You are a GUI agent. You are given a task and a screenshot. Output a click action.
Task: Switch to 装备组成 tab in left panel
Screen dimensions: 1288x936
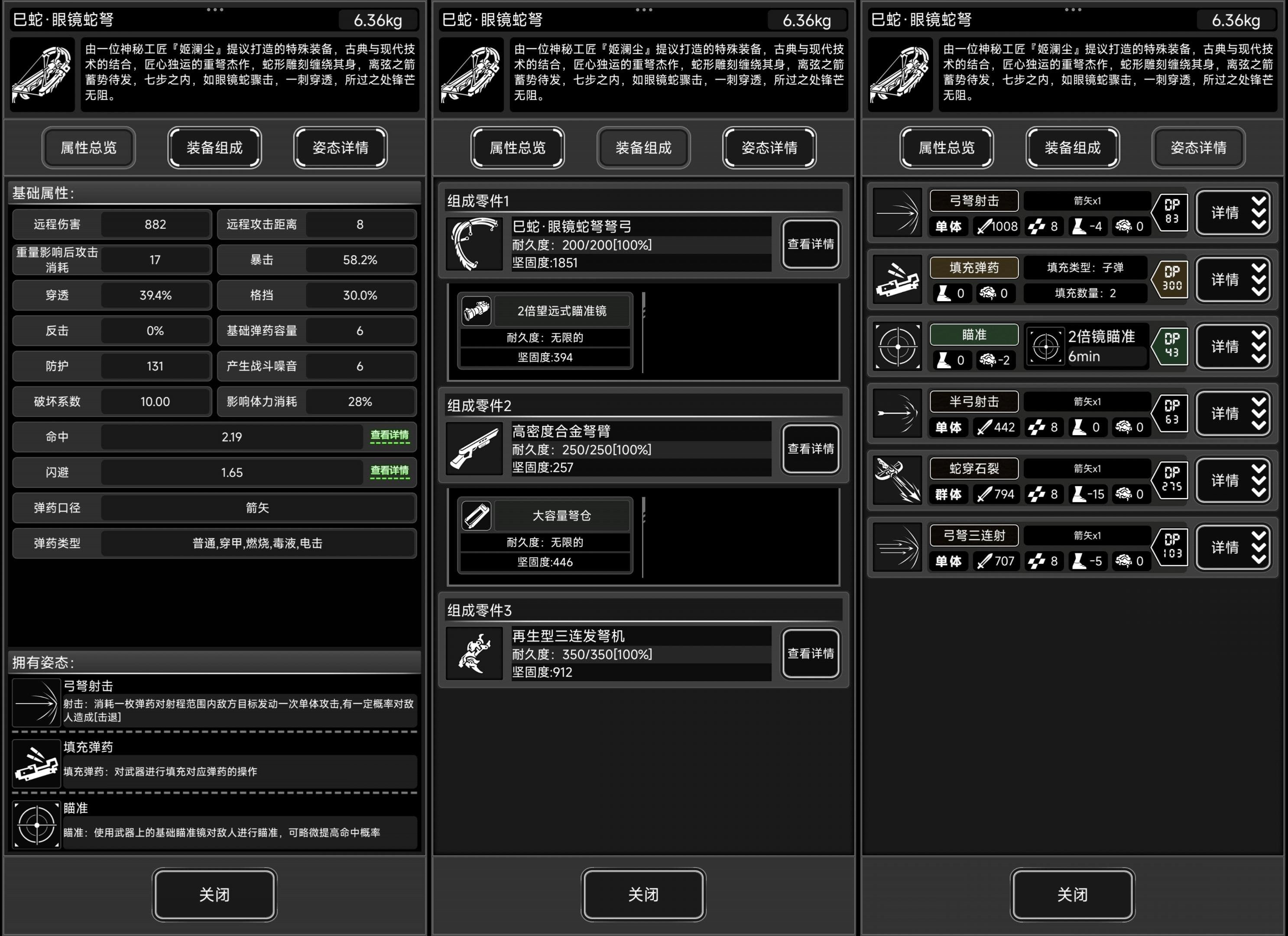point(214,148)
